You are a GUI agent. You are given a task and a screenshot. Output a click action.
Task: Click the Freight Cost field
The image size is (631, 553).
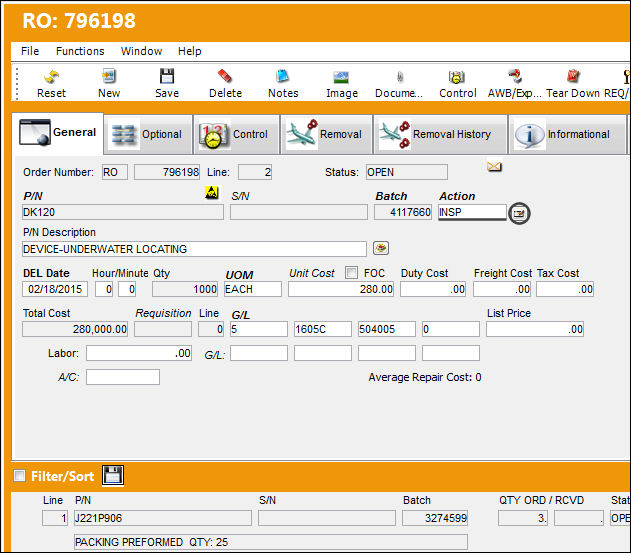point(502,289)
